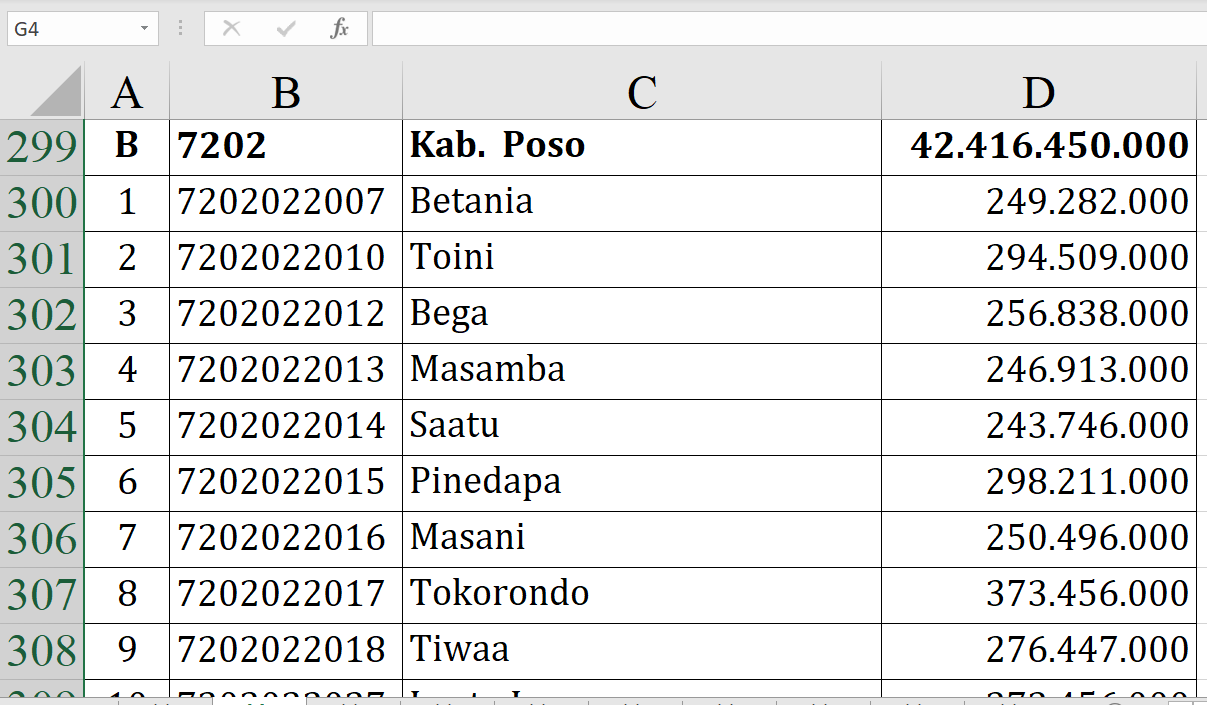Screen dimensions: 1207x705
Task: Select row 307 header
Action: [x=42, y=595]
